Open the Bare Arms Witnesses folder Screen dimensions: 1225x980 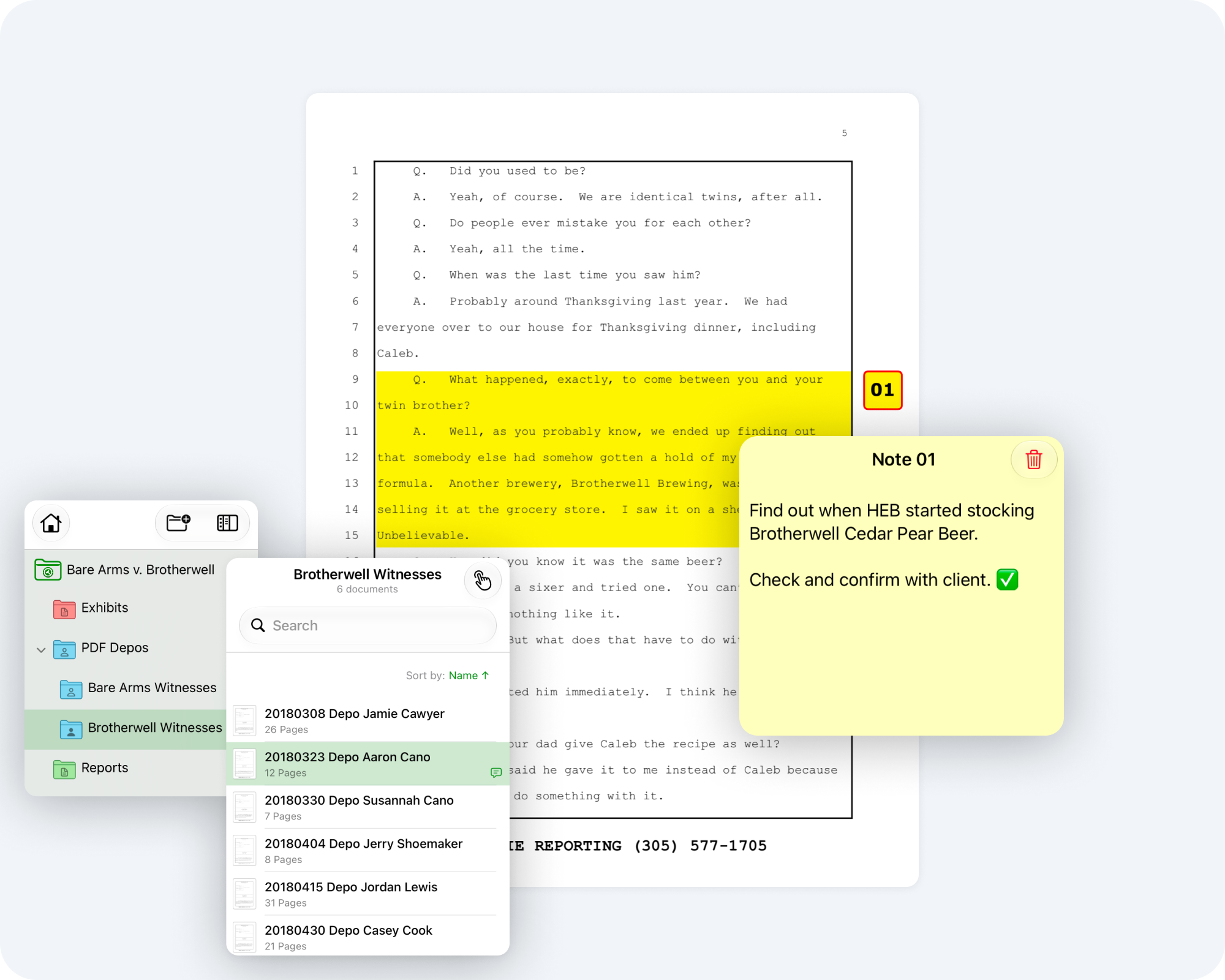[x=125, y=688]
